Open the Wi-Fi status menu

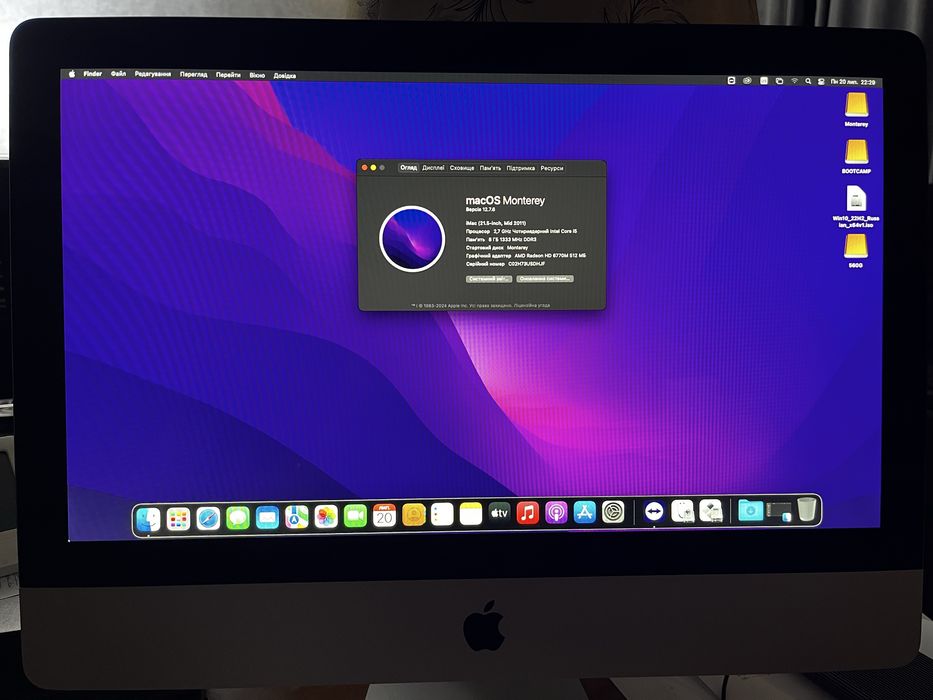[x=794, y=81]
